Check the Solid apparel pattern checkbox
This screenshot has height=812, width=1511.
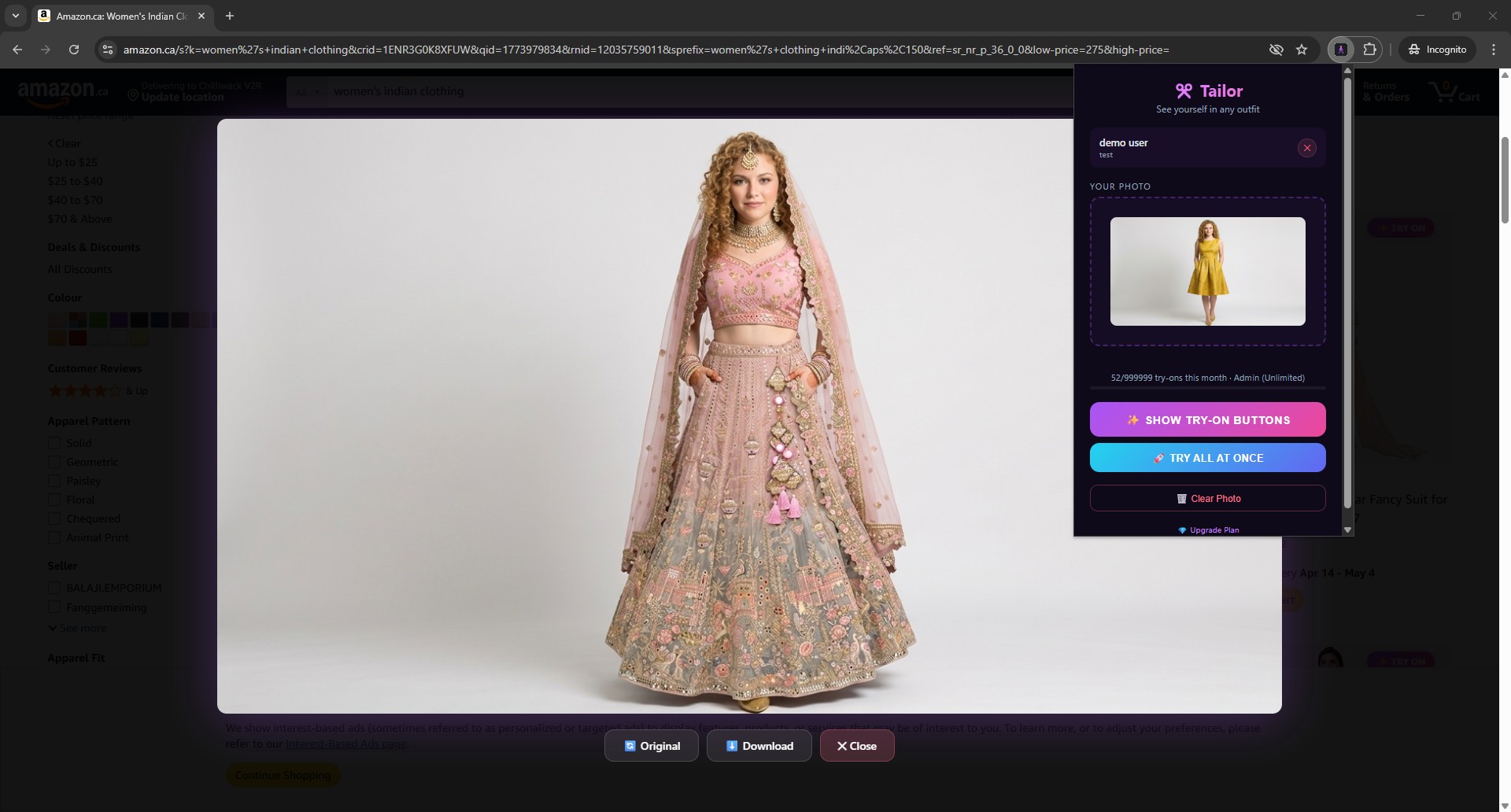[54, 443]
